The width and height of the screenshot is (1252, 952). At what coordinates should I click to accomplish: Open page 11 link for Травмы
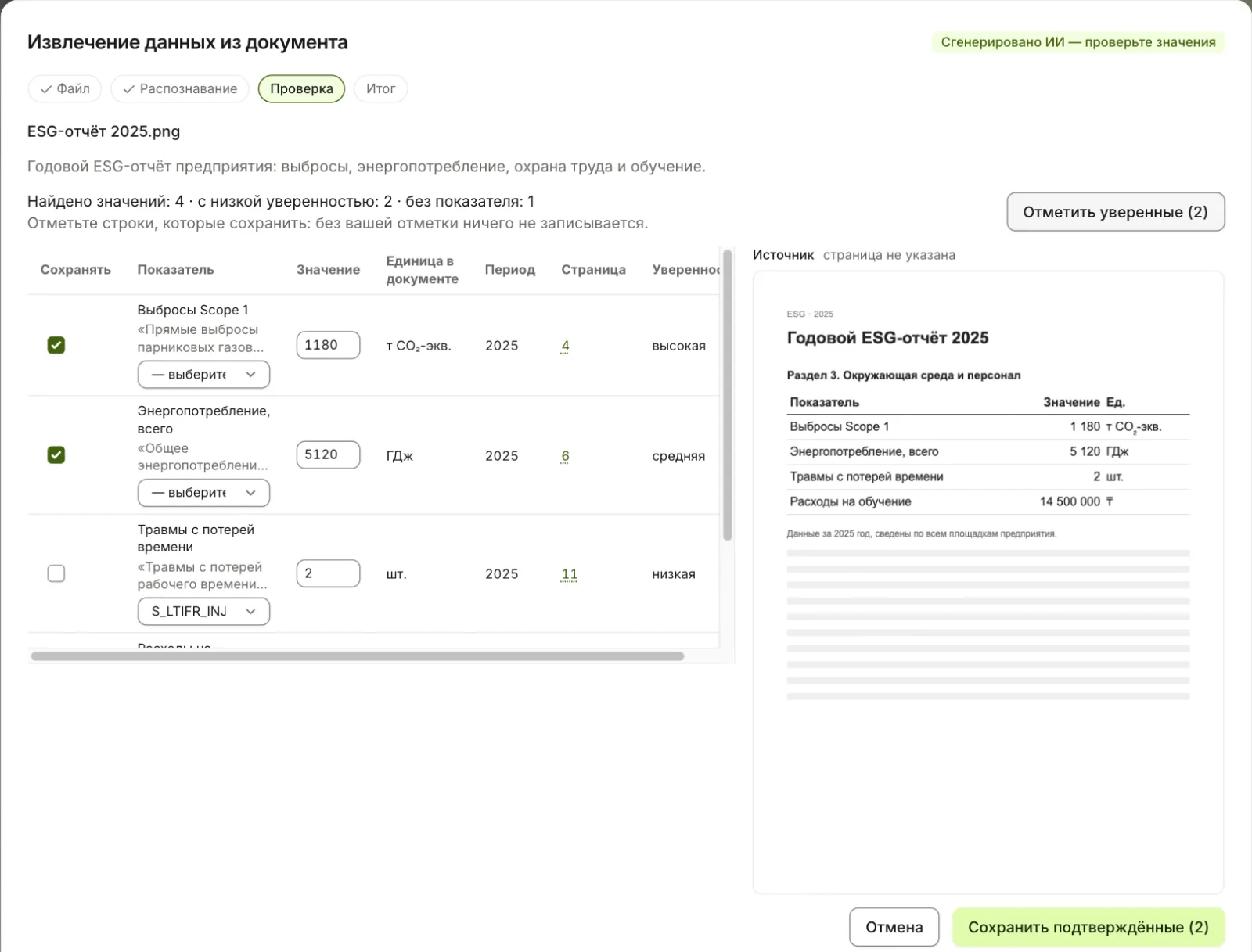coord(569,574)
